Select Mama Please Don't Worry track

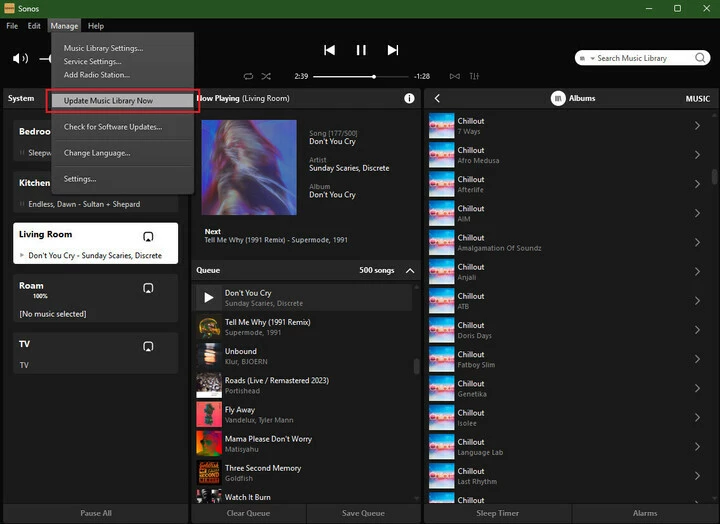tap(303, 444)
